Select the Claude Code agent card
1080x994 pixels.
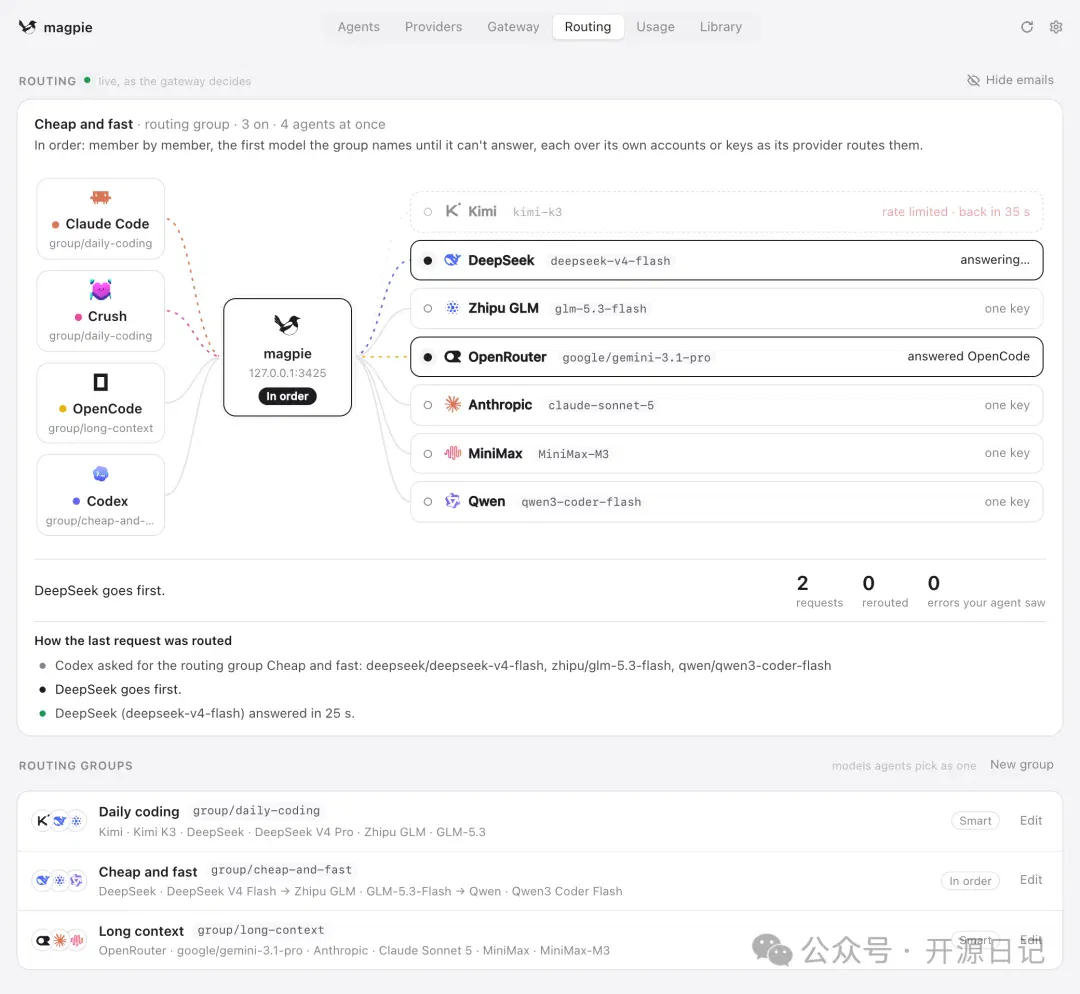coord(101,219)
